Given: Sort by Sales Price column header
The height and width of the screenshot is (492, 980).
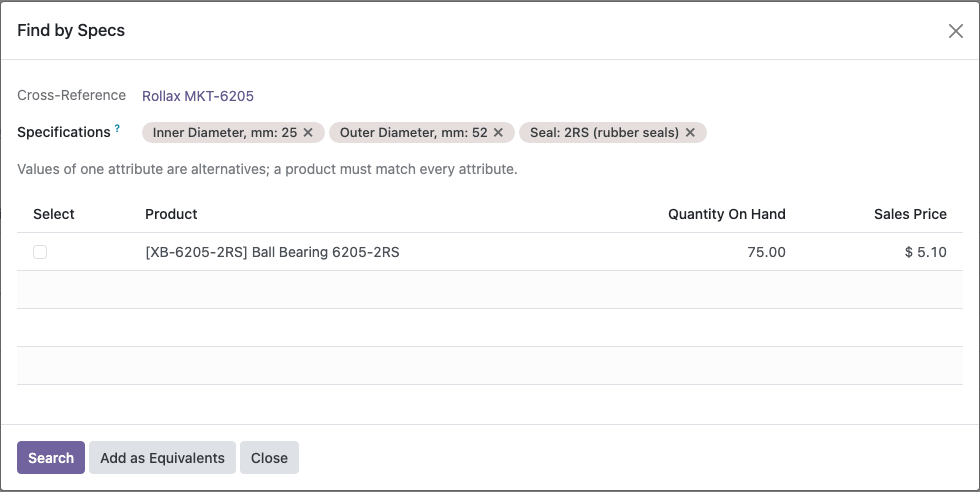Looking at the screenshot, I should tap(910, 214).
